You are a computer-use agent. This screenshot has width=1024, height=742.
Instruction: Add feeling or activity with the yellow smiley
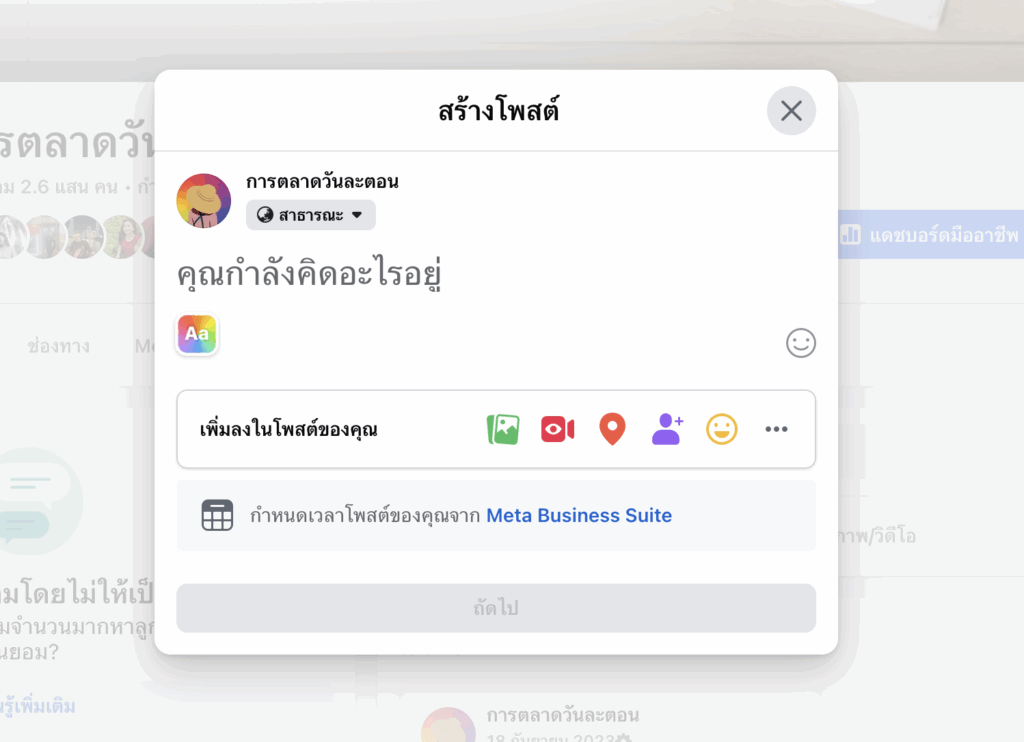click(722, 429)
